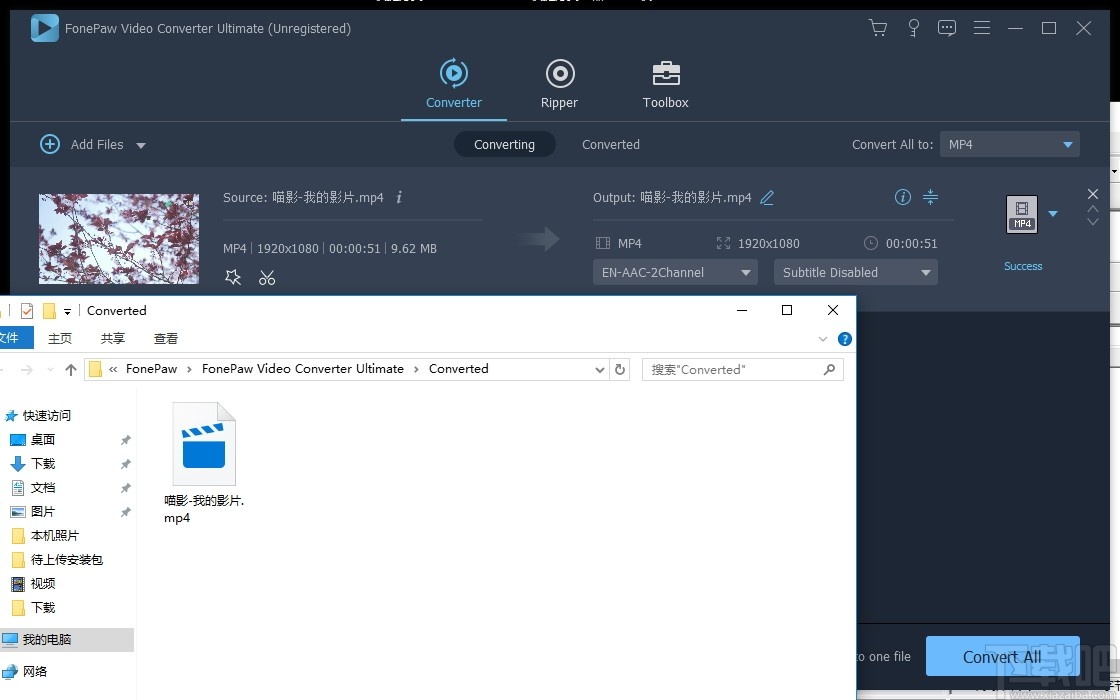
Task: Open the Convert All to format dropdown
Action: coord(1008,144)
